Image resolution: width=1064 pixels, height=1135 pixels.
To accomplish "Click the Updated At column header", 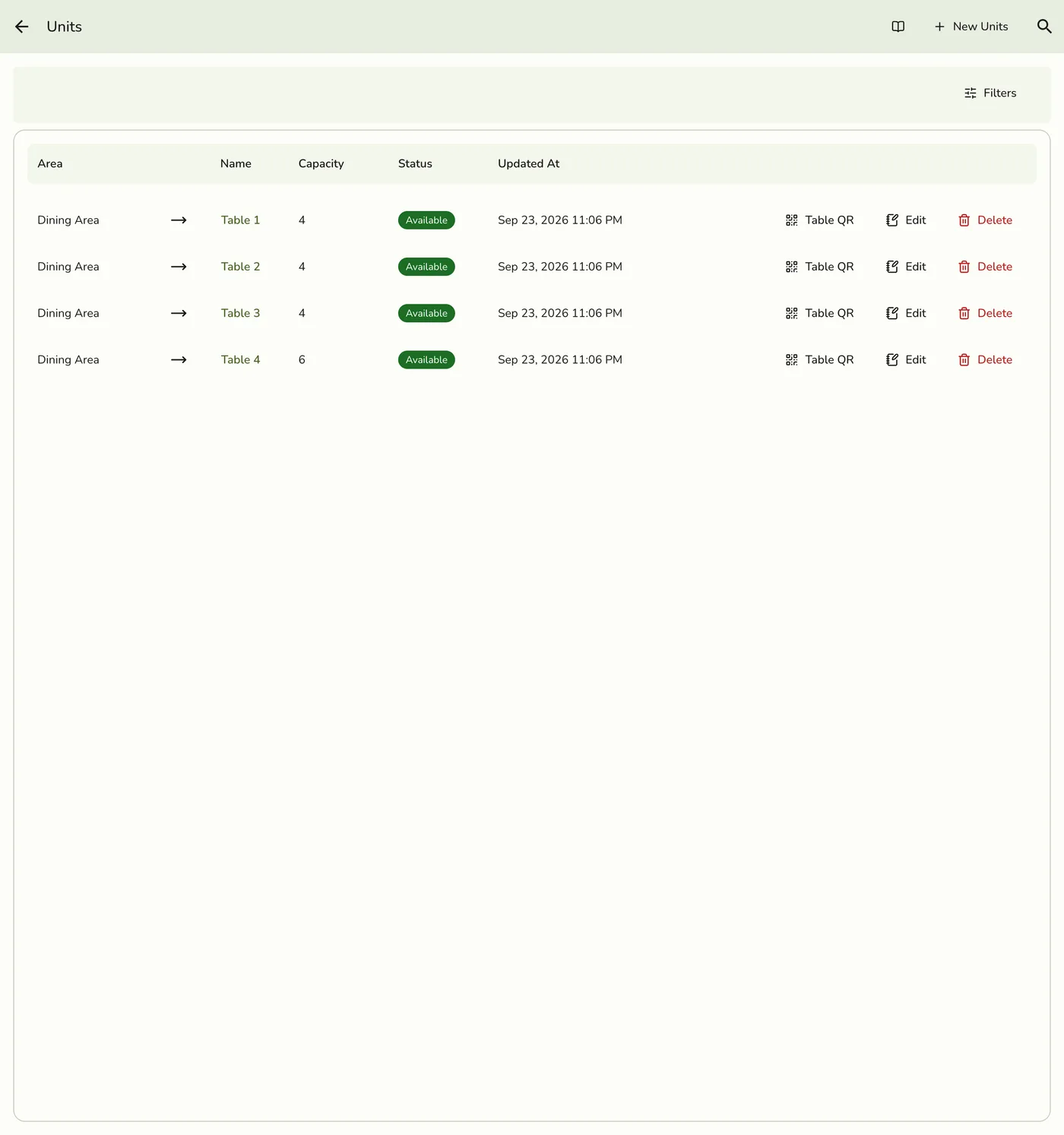I will coord(528,163).
